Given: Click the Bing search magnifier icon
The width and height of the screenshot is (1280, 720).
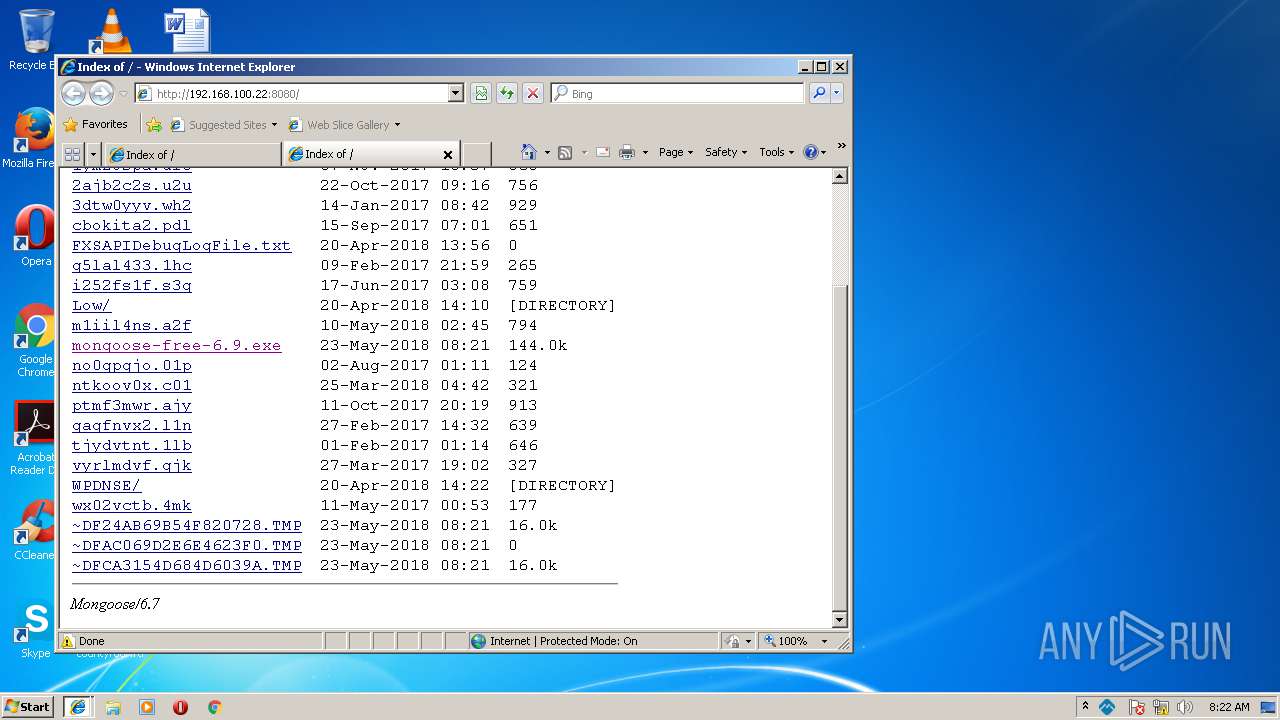Looking at the screenshot, I should [819, 93].
